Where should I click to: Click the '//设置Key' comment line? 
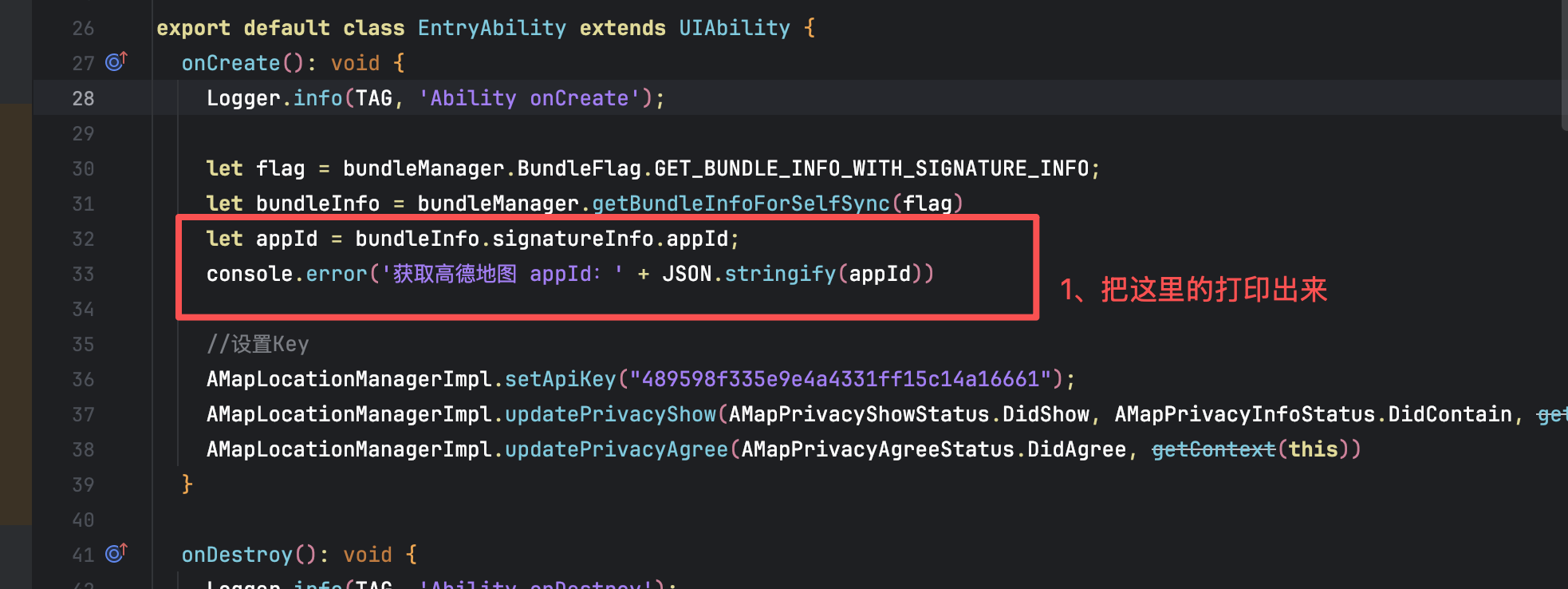coord(258,344)
